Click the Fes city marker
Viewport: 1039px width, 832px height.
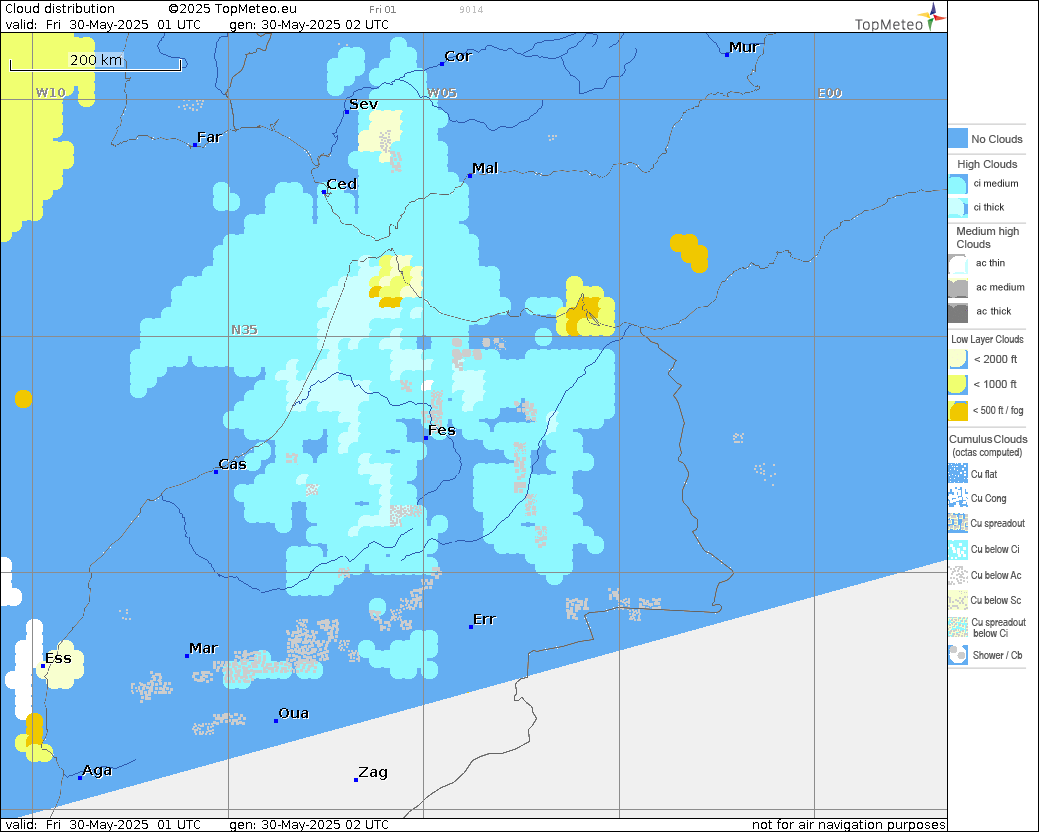(x=426, y=438)
